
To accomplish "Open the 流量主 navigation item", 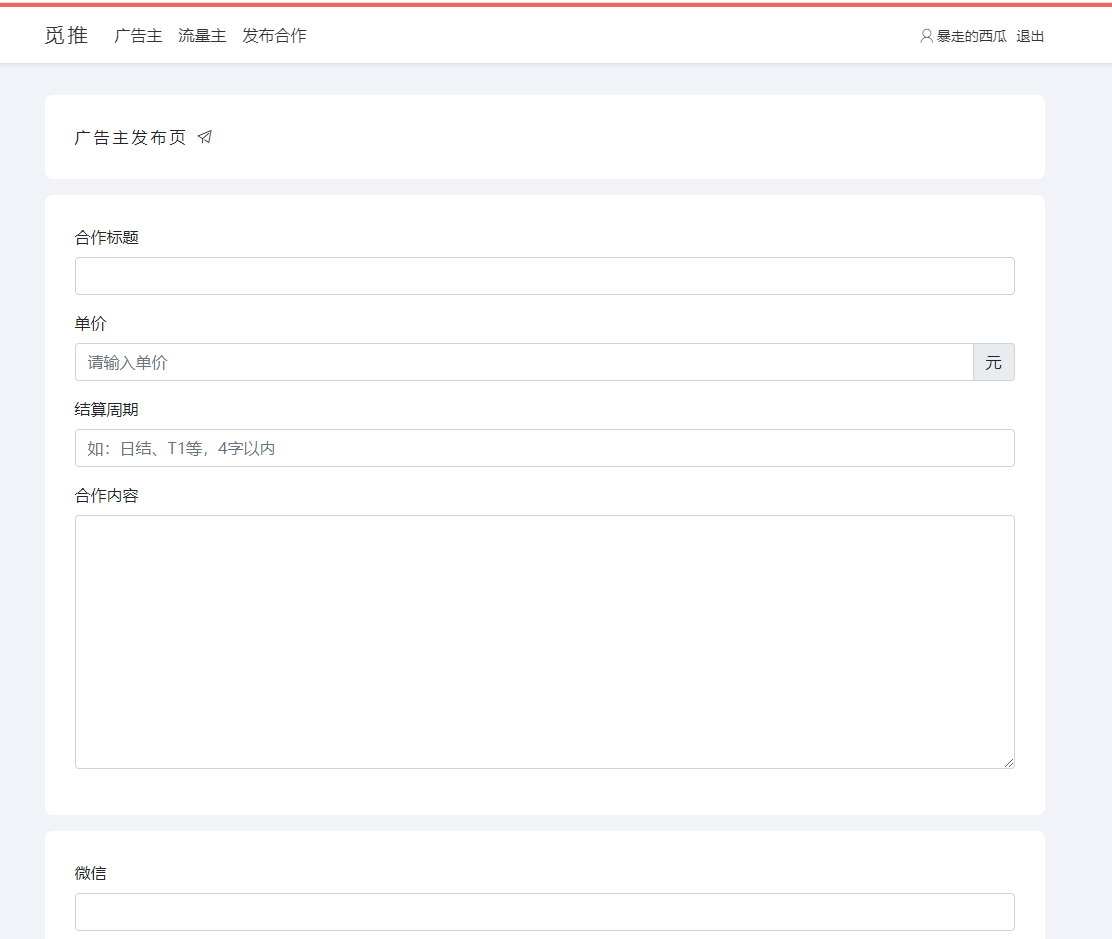I will tap(202, 36).
